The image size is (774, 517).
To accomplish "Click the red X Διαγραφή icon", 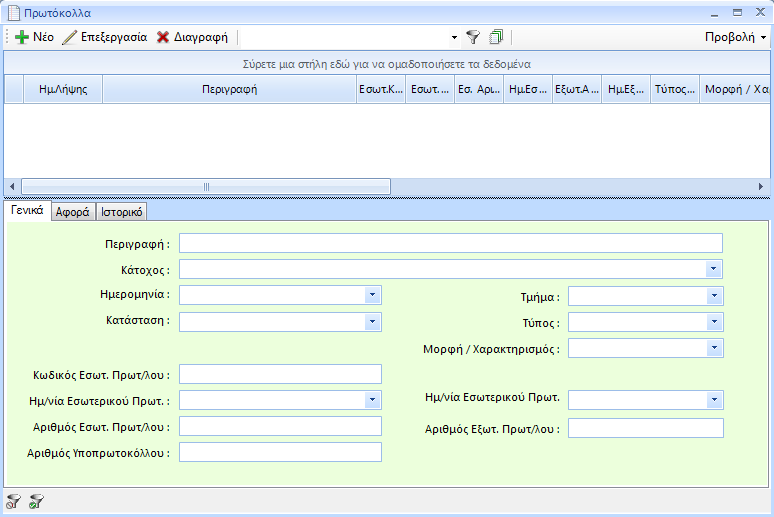I will [163, 37].
